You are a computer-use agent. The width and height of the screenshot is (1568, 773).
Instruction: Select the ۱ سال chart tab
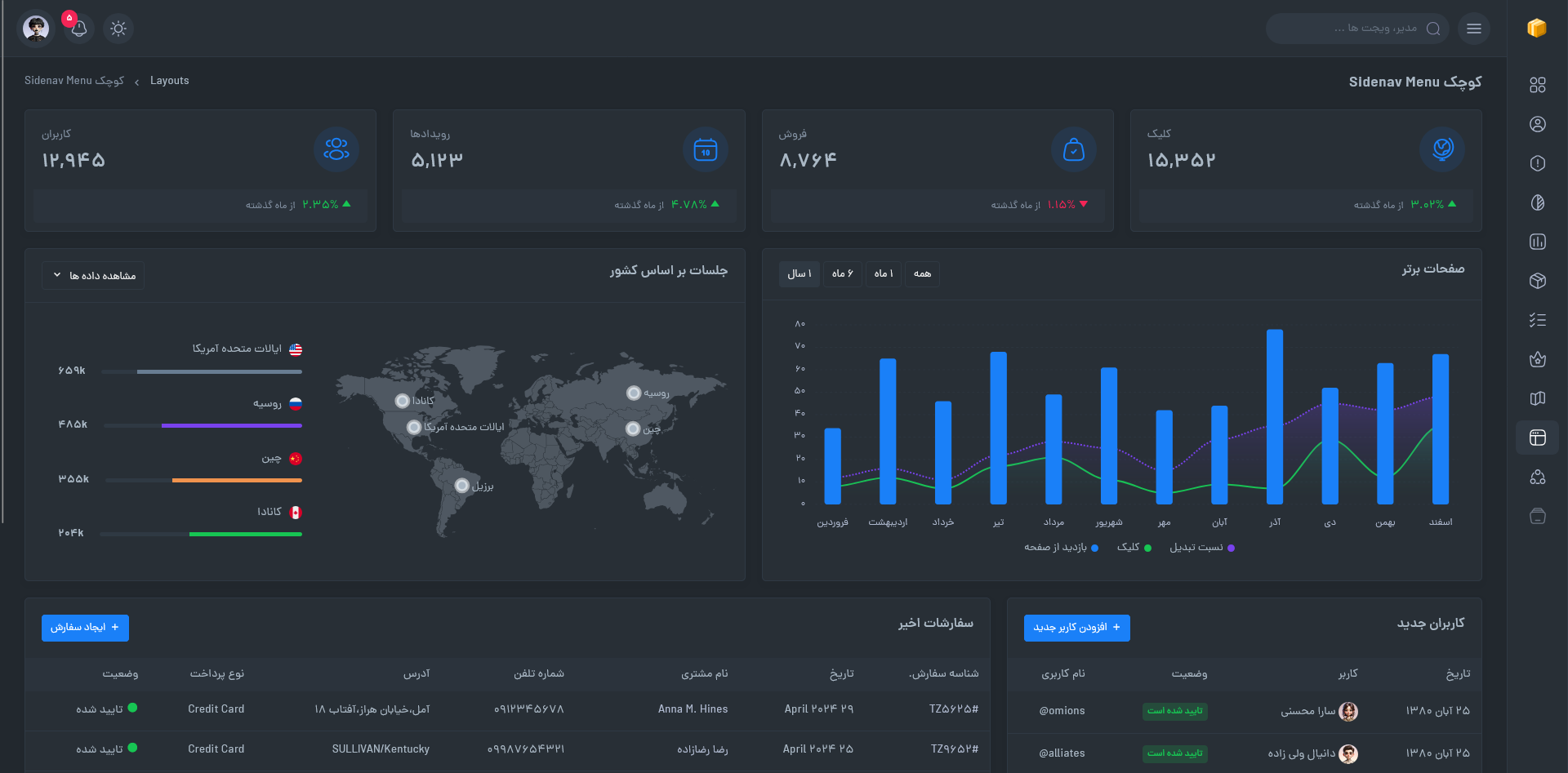pyautogui.click(x=800, y=273)
